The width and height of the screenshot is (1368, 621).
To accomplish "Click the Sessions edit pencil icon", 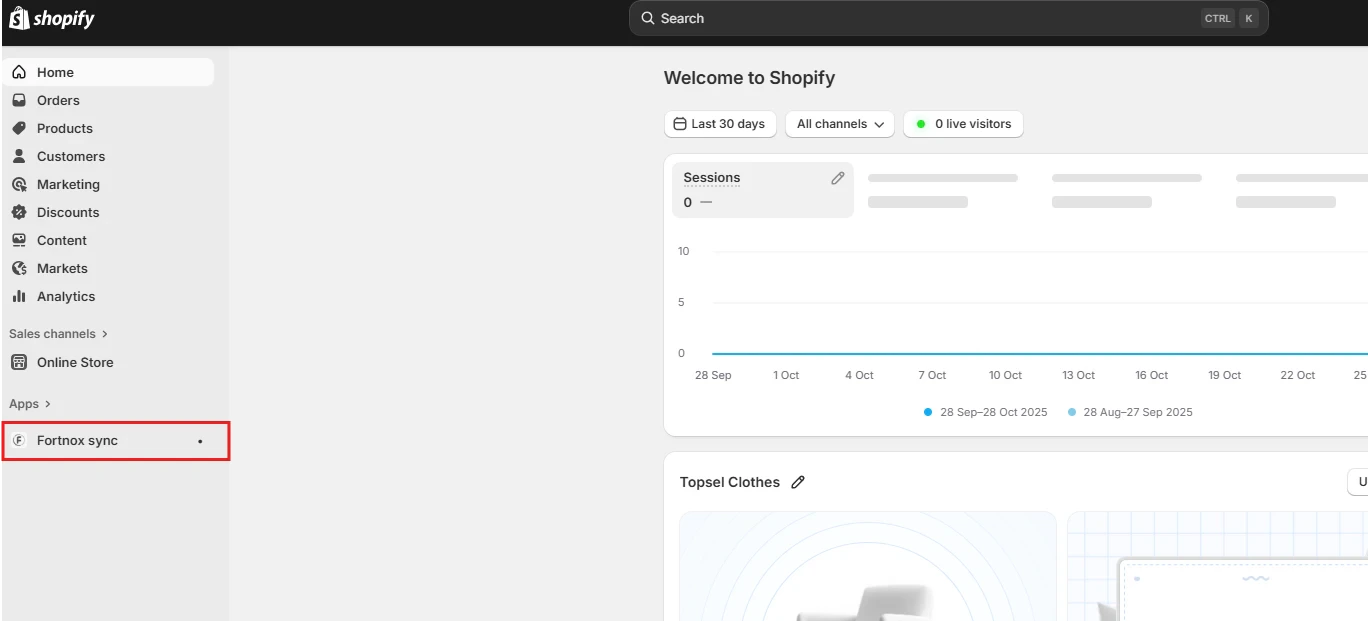I will pyautogui.click(x=838, y=178).
